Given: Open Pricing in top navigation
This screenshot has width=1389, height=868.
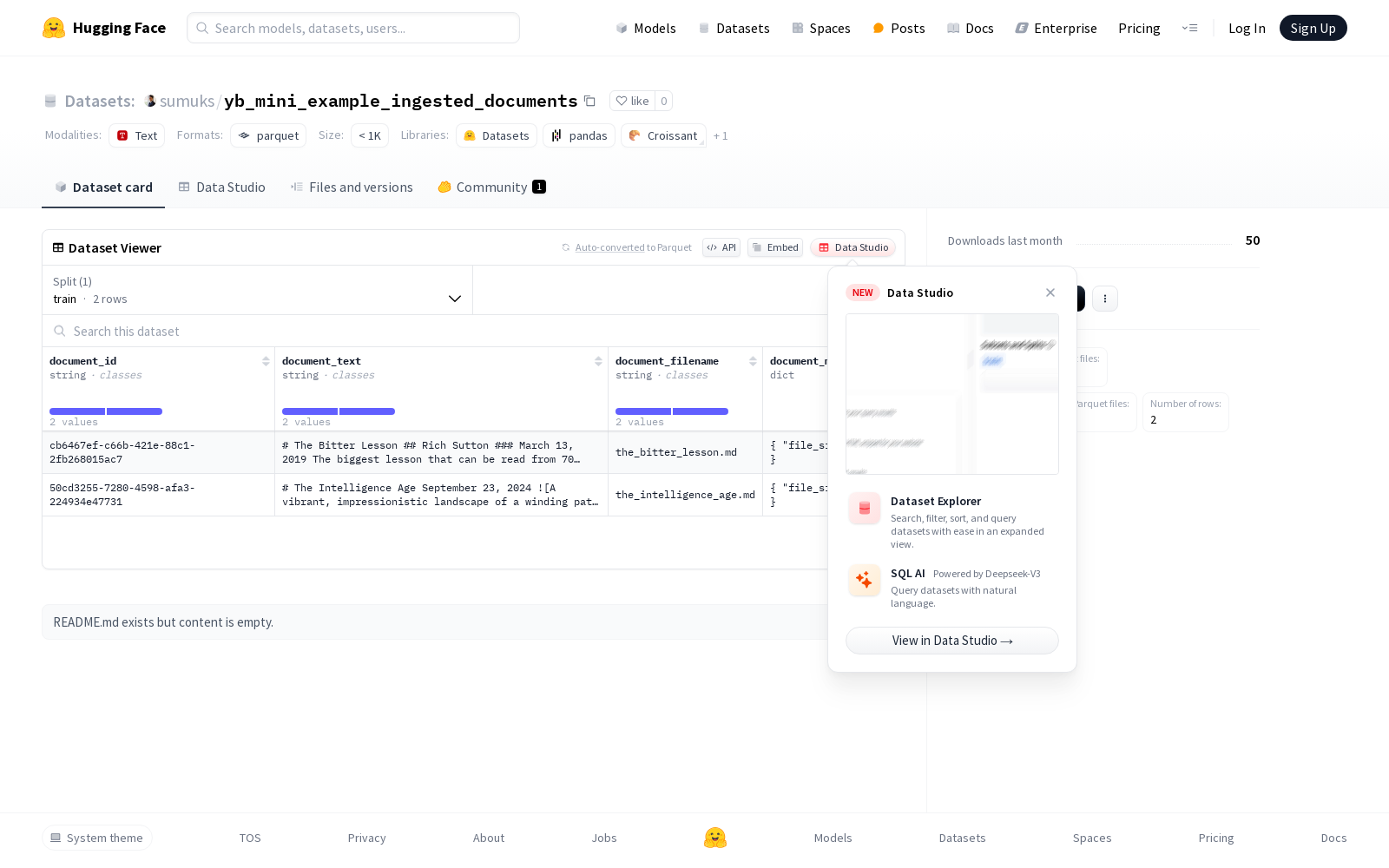Looking at the screenshot, I should [x=1139, y=28].
